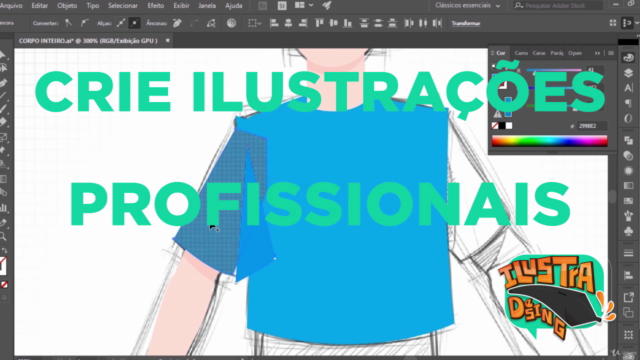Hide handles for multiple selected anchors
This screenshot has height=360, width=640.
134,23
